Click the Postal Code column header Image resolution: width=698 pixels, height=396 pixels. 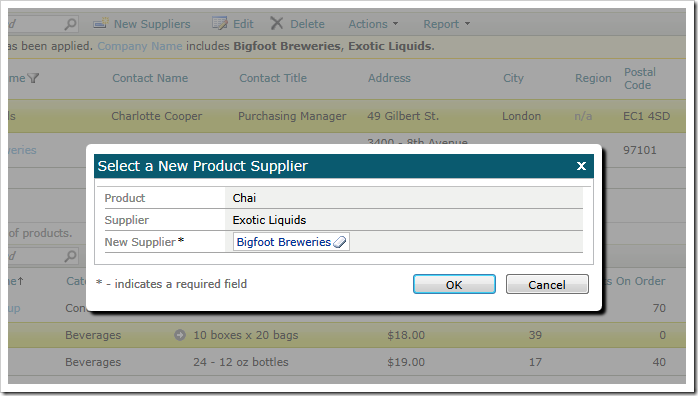click(640, 78)
